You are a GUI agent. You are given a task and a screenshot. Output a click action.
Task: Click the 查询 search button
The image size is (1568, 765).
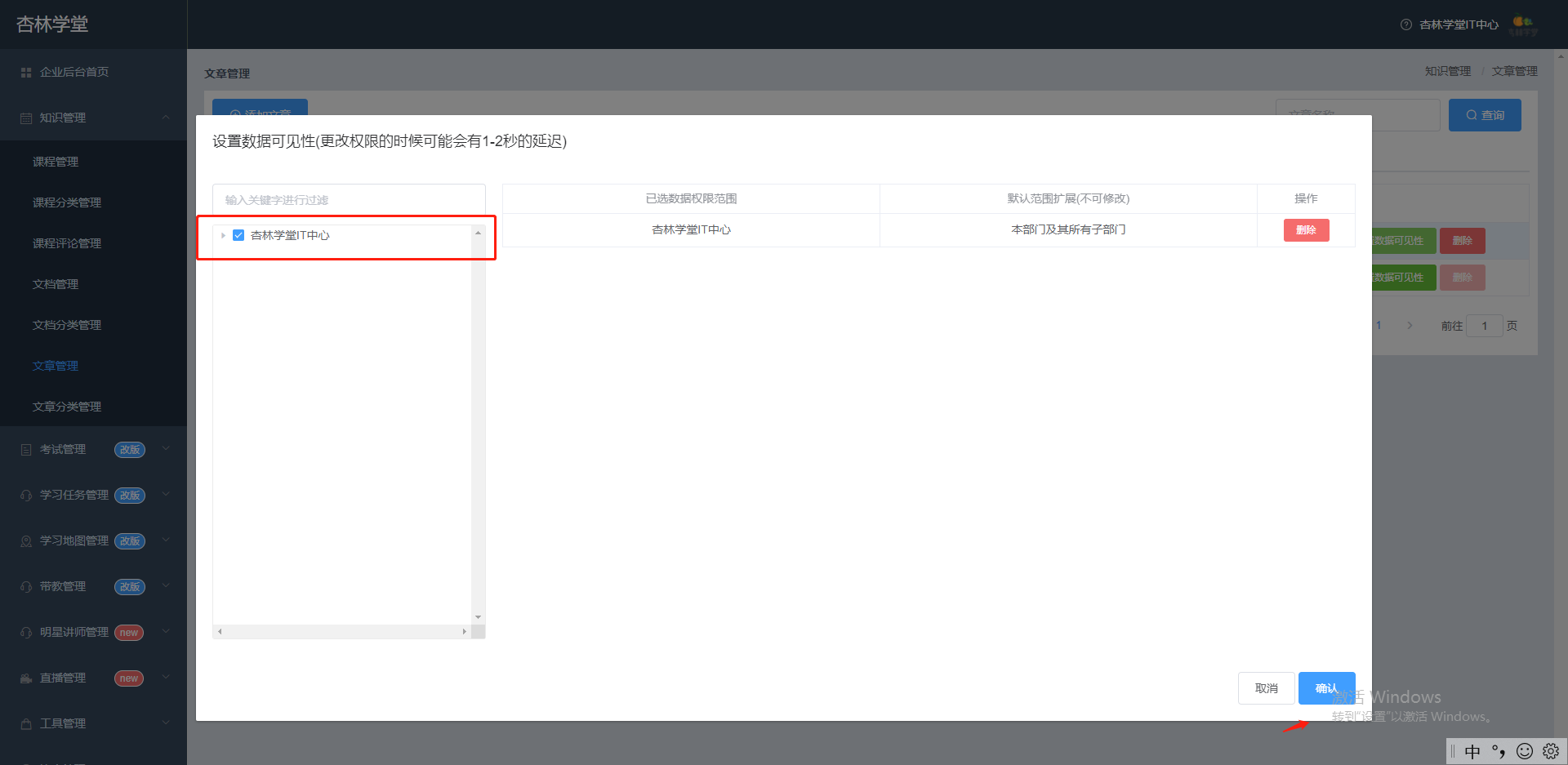tap(1485, 115)
